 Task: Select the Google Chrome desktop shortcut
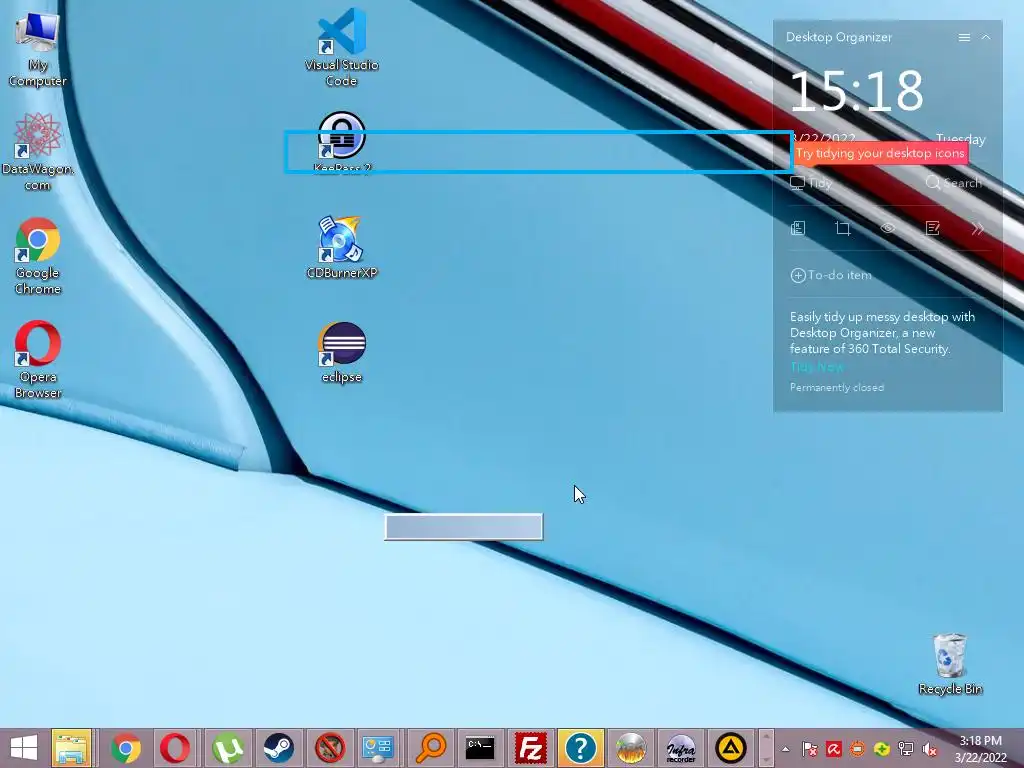coord(37,256)
